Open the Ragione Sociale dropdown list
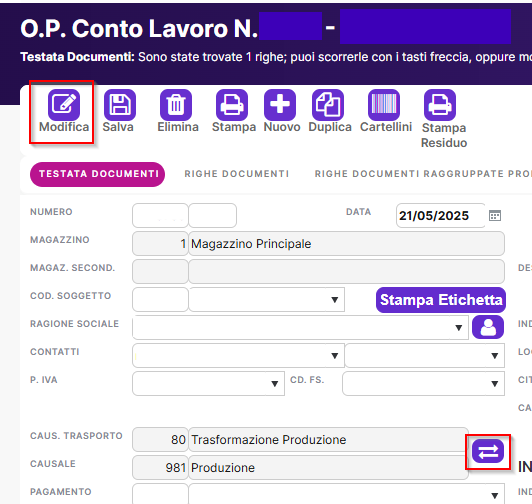This screenshot has height=504, width=532. pos(459,328)
